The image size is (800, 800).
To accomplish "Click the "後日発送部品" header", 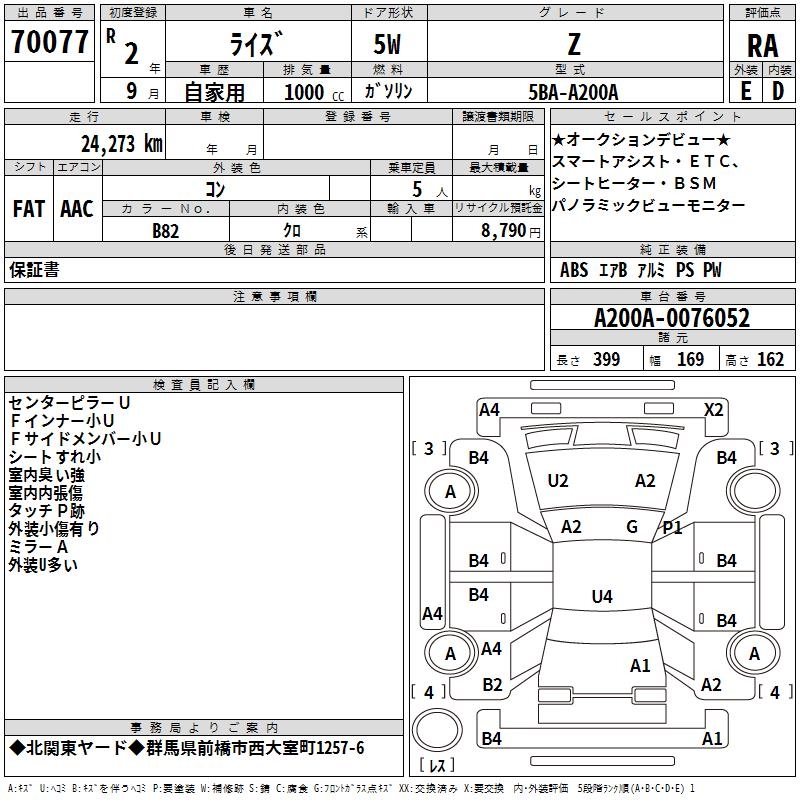I will tap(275, 249).
